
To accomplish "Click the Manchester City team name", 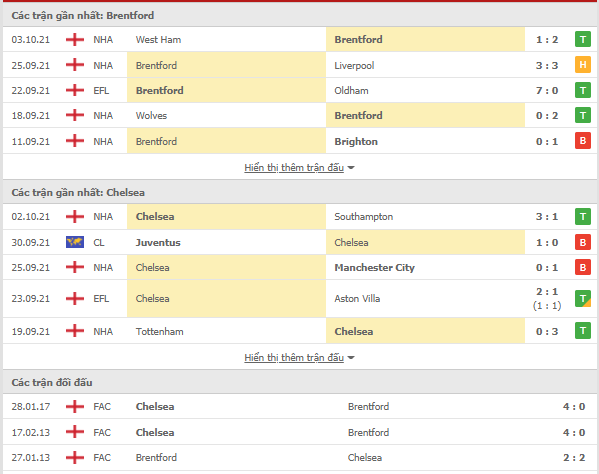I will click(374, 267).
